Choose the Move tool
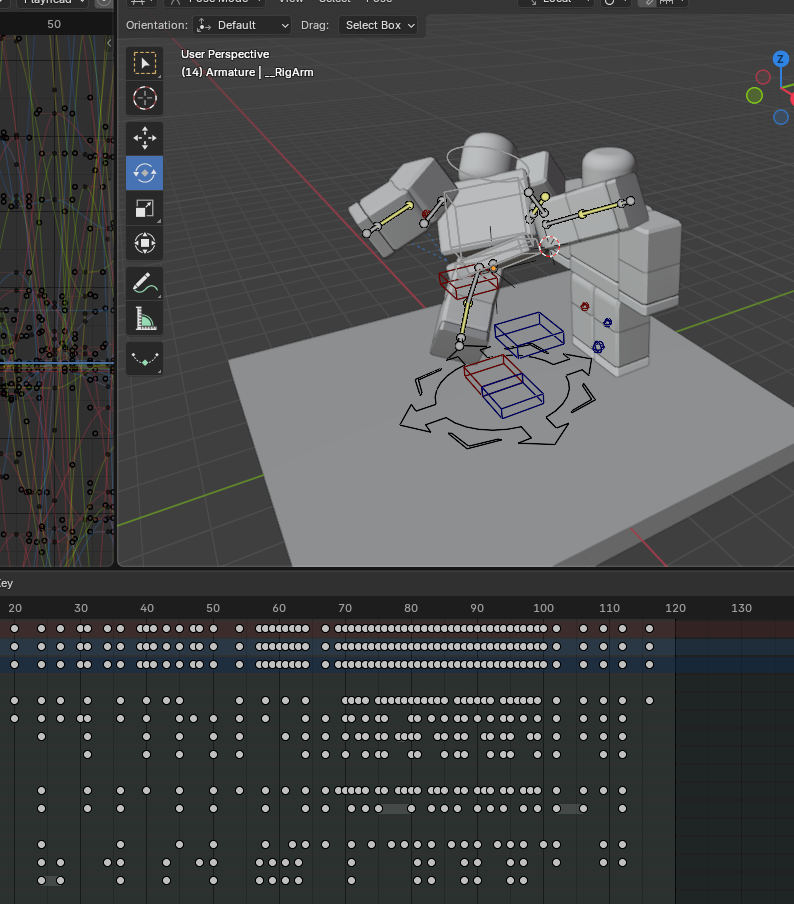 click(144, 138)
